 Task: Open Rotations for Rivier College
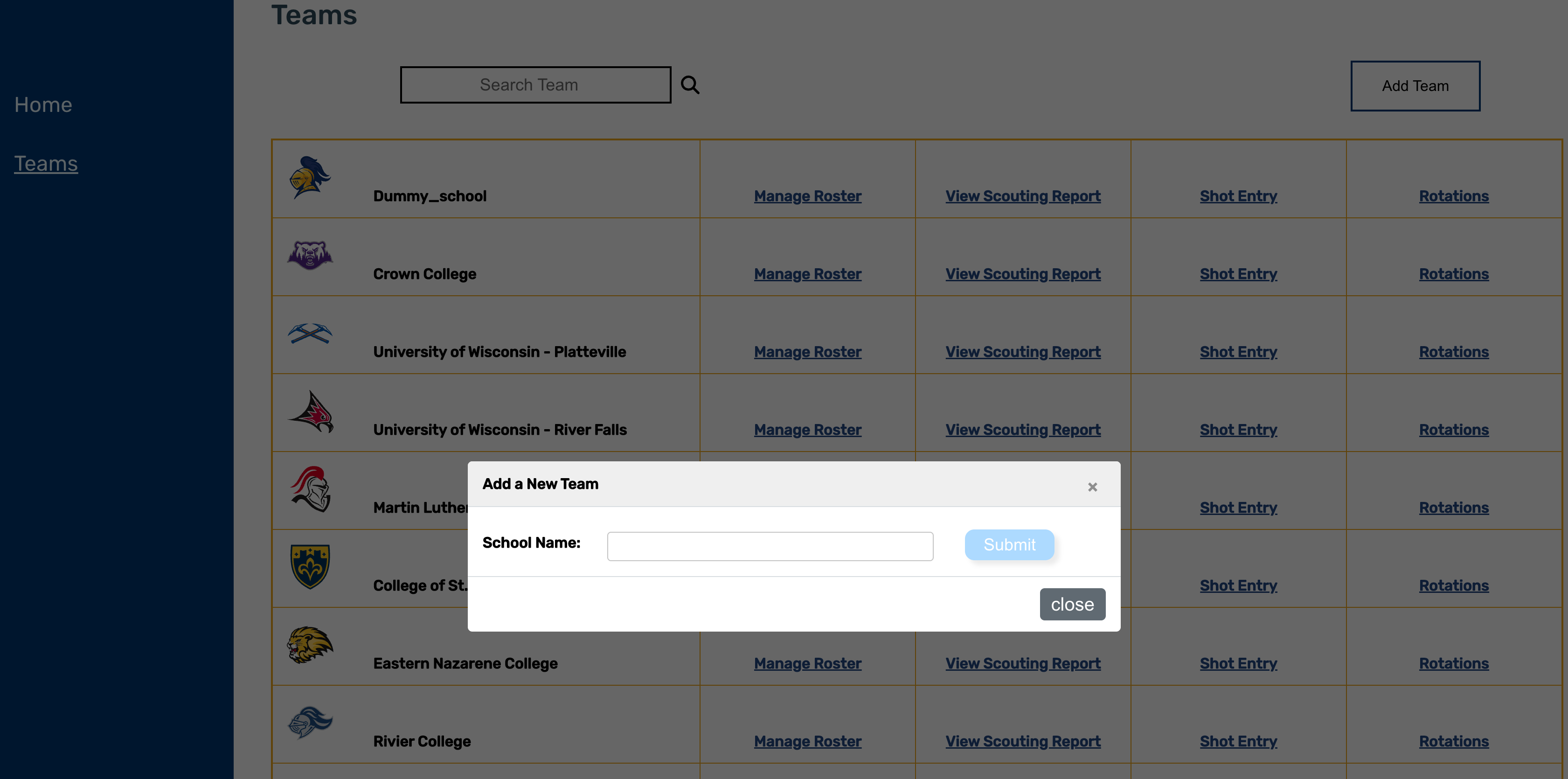point(1454,741)
